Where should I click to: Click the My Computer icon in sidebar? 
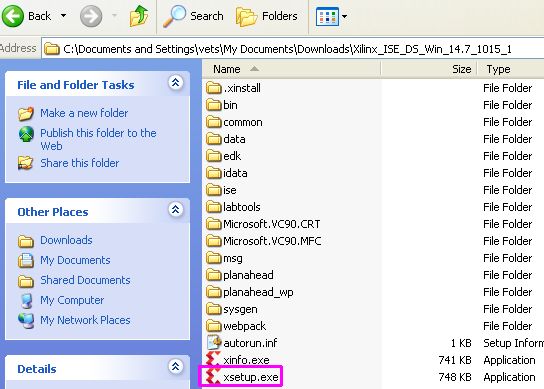[26, 301]
